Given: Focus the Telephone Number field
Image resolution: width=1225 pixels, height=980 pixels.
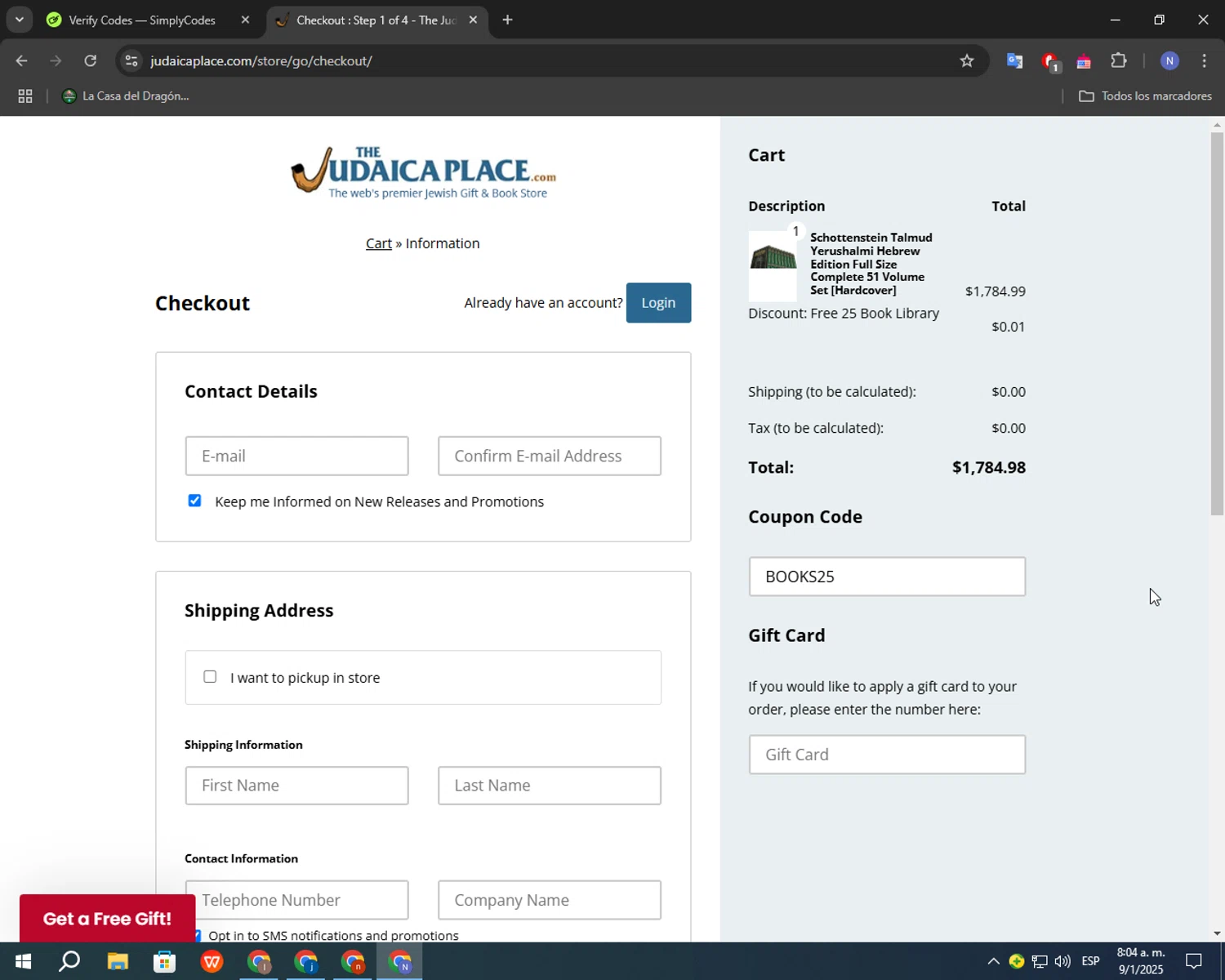Looking at the screenshot, I should pos(296,900).
